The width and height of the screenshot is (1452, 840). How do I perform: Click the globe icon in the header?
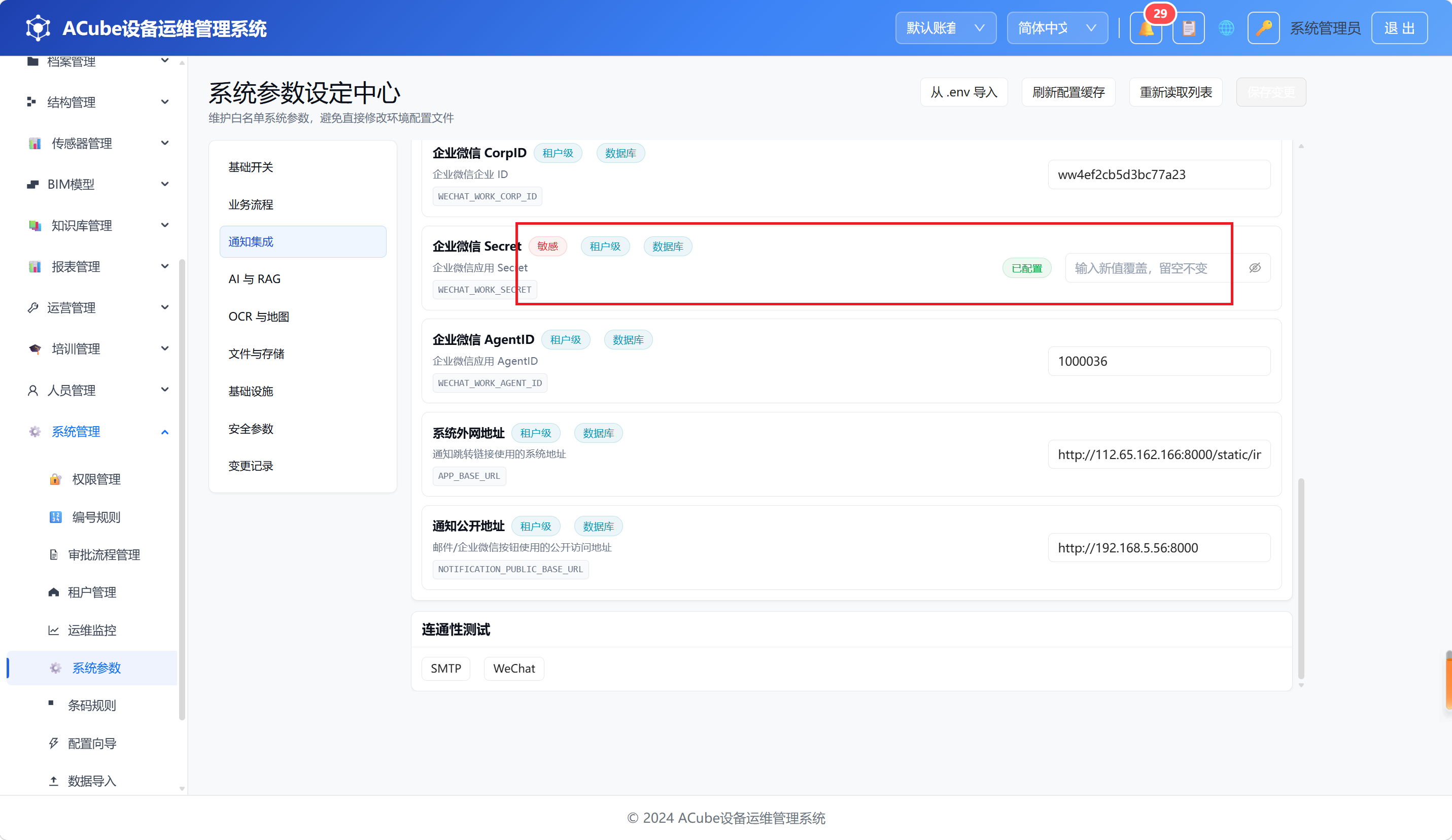point(1226,28)
